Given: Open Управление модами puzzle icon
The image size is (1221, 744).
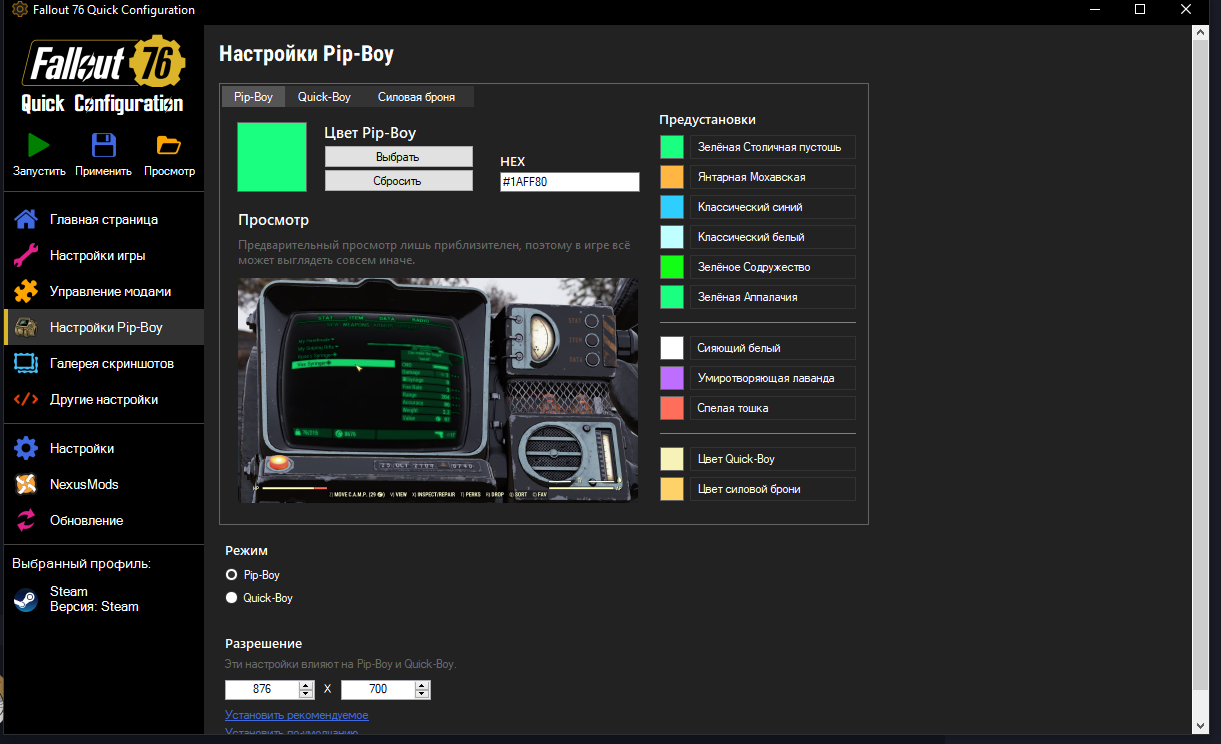Looking at the screenshot, I should click(x=26, y=291).
